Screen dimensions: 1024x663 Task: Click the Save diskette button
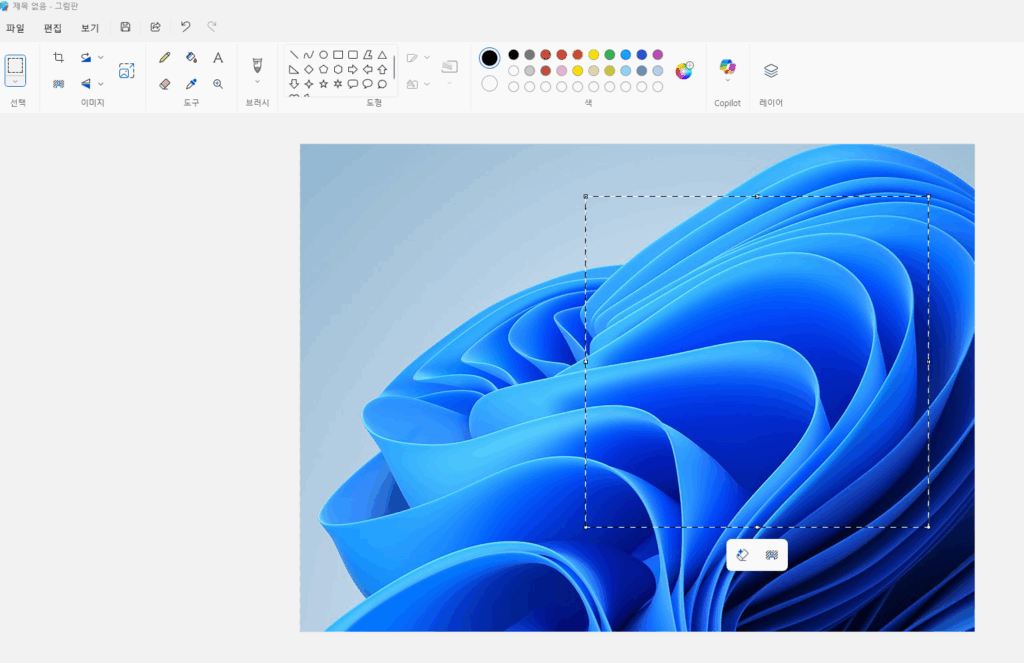125,27
